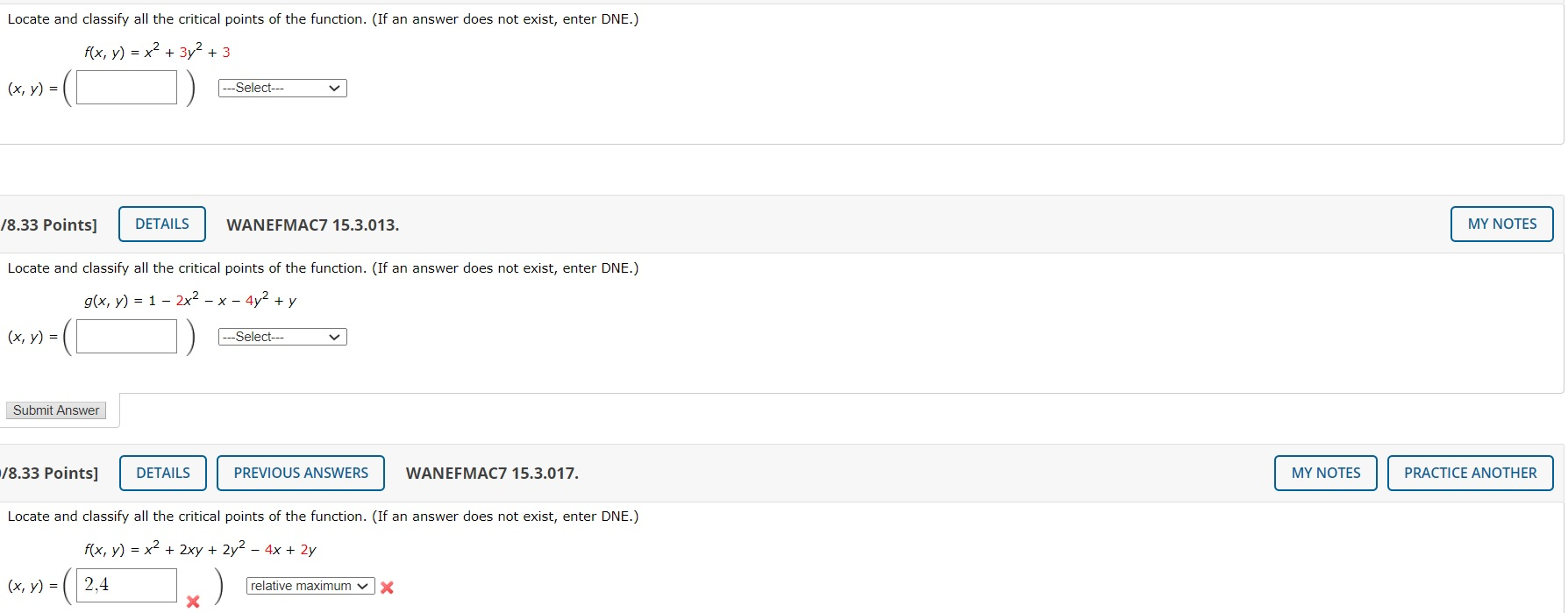Image resolution: width=1568 pixels, height=613 pixels.
Task: Click the PRACTICE ANOTHER button
Action: [1470, 473]
